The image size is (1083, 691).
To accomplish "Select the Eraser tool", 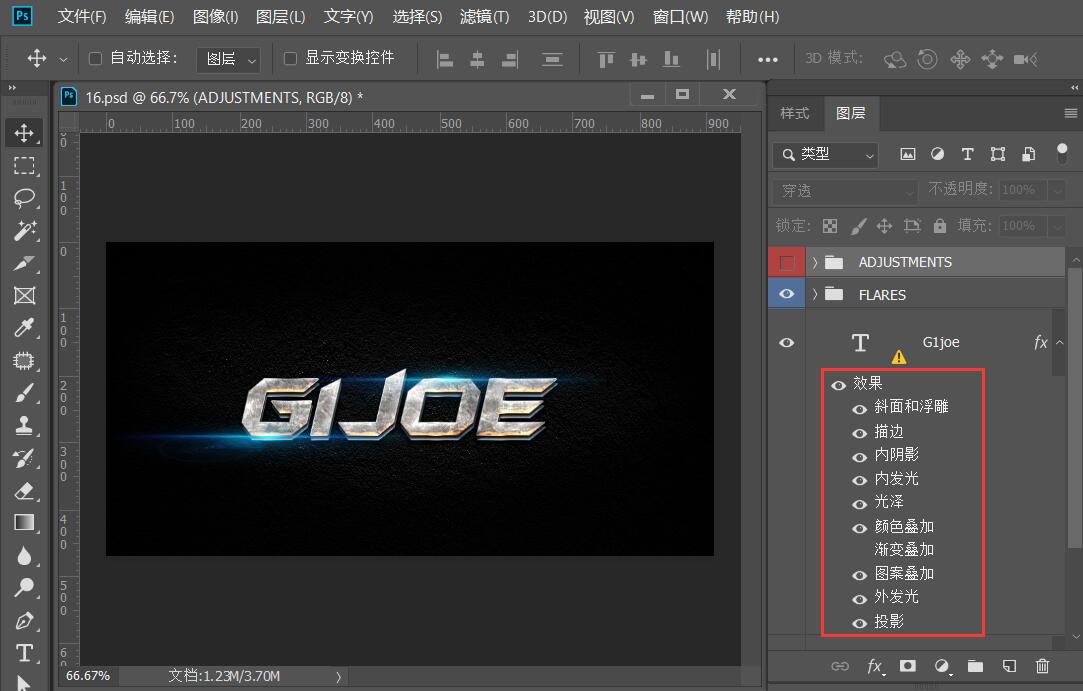I will point(24,491).
